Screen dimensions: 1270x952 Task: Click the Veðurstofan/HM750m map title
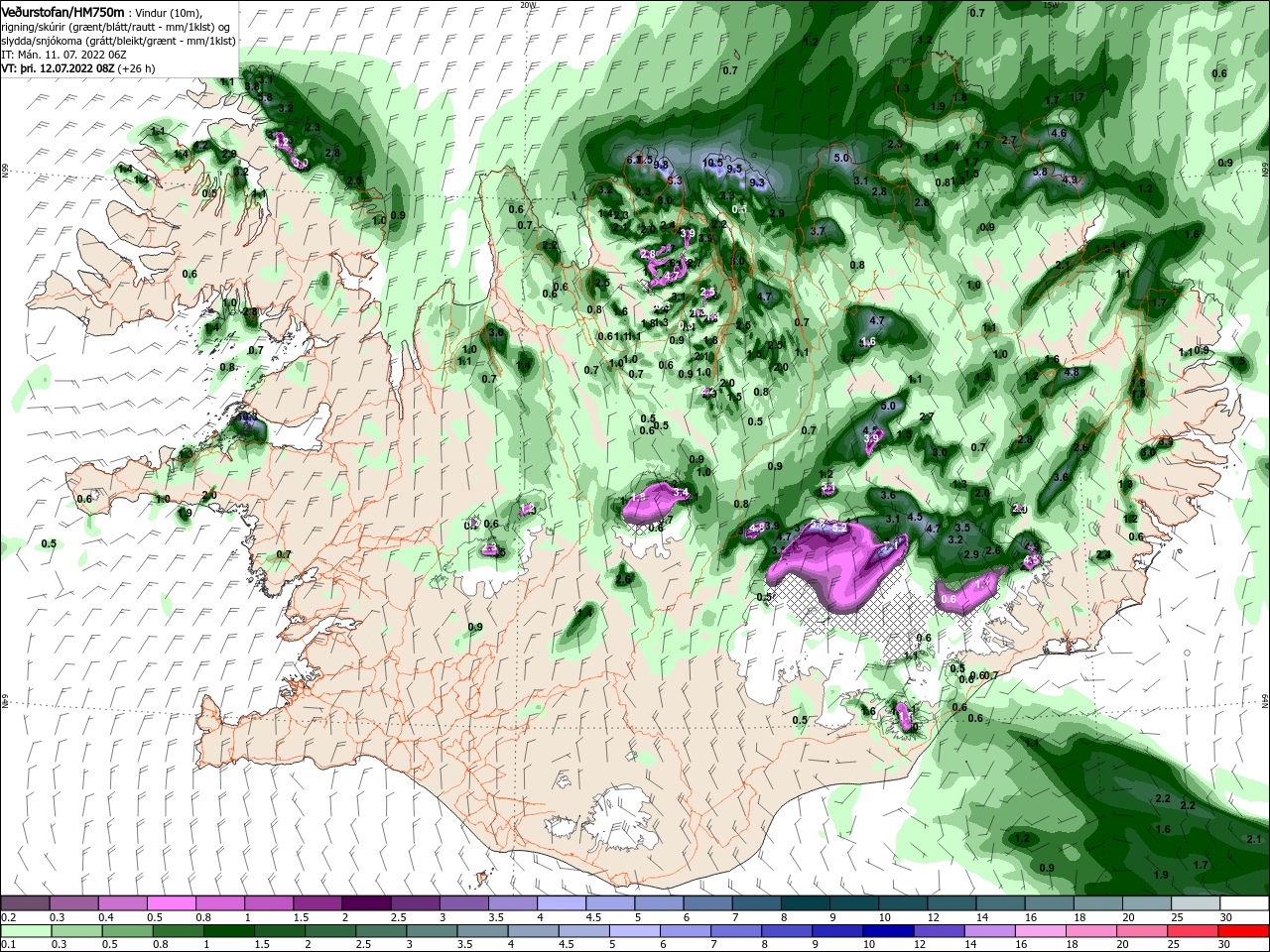pos(63,11)
